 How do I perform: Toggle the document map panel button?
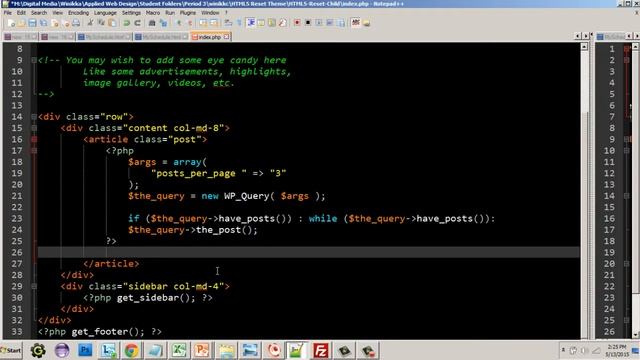272,23
